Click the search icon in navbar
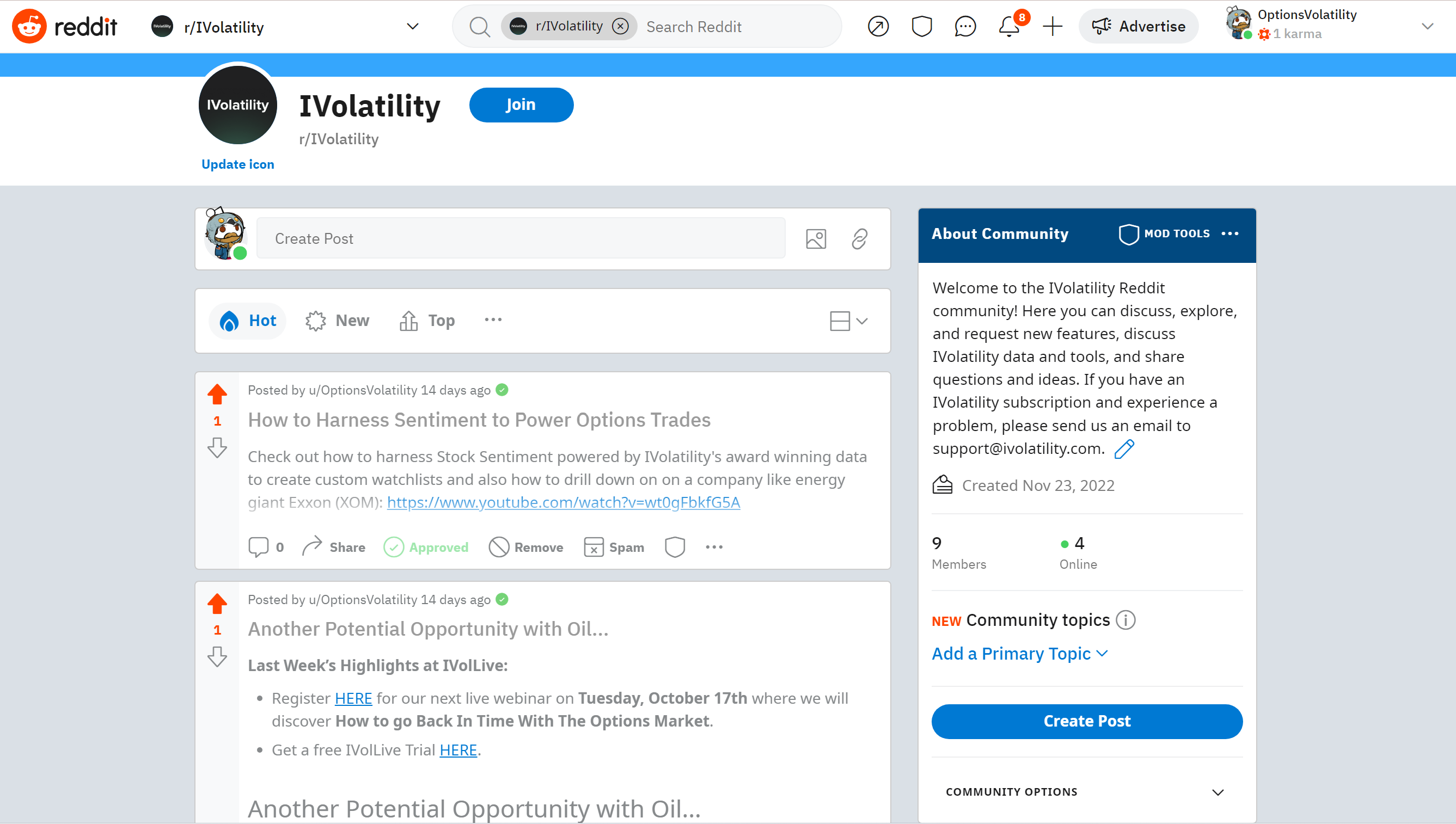The width and height of the screenshot is (1456, 824). tap(479, 27)
